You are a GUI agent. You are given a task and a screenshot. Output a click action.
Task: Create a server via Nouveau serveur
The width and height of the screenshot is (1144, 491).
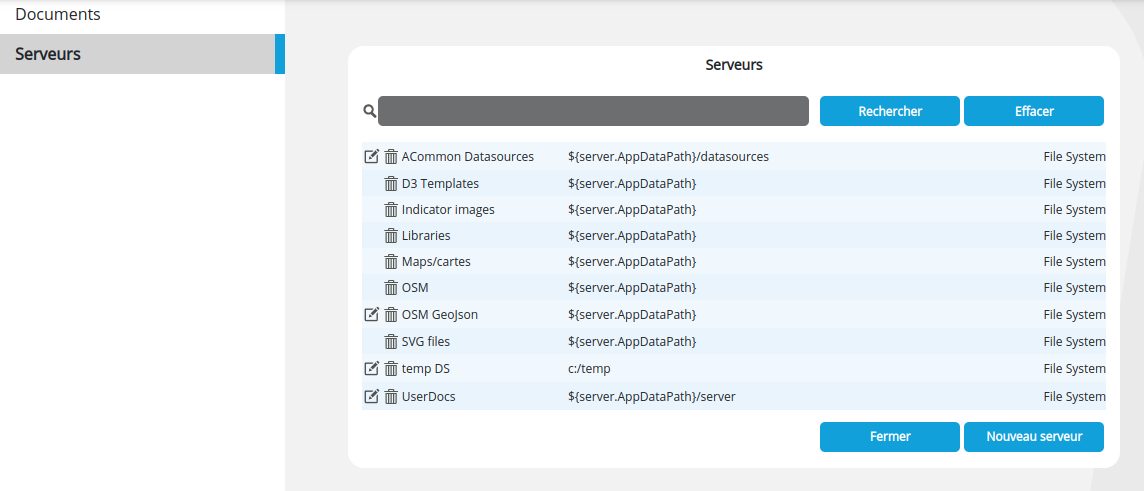(x=1033, y=437)
